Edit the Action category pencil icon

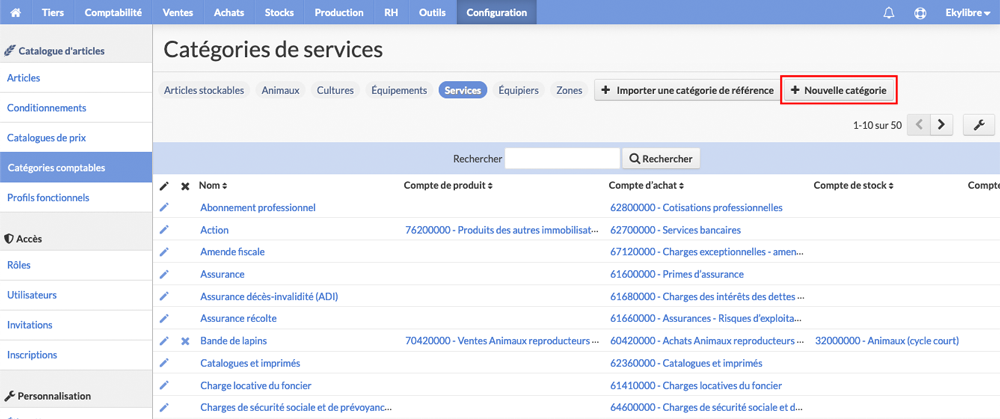[164, 230]
